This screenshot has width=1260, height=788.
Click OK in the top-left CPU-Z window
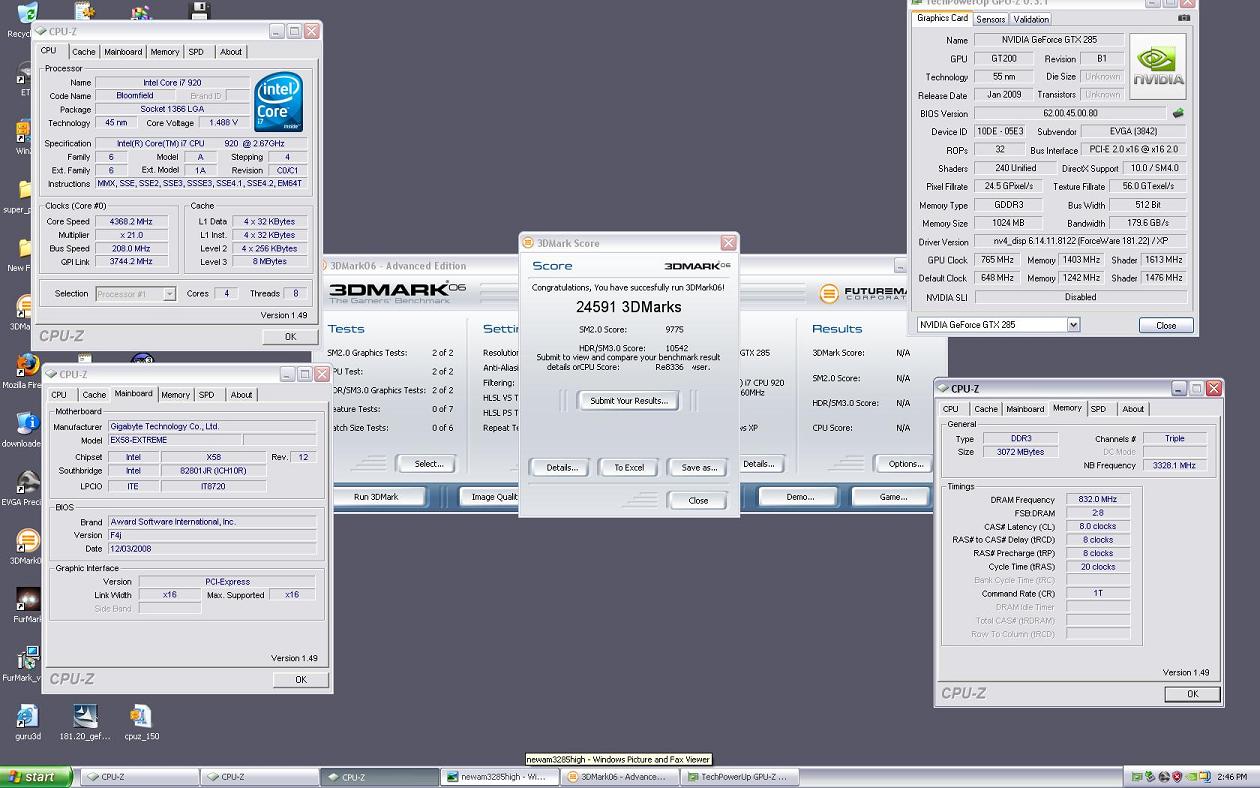pyautogui.click(x=290, y=337)
